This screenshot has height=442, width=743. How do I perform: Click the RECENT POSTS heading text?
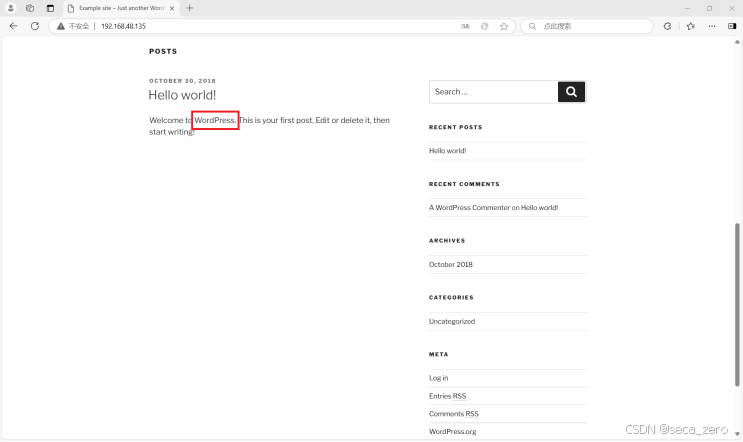[455, 127]
